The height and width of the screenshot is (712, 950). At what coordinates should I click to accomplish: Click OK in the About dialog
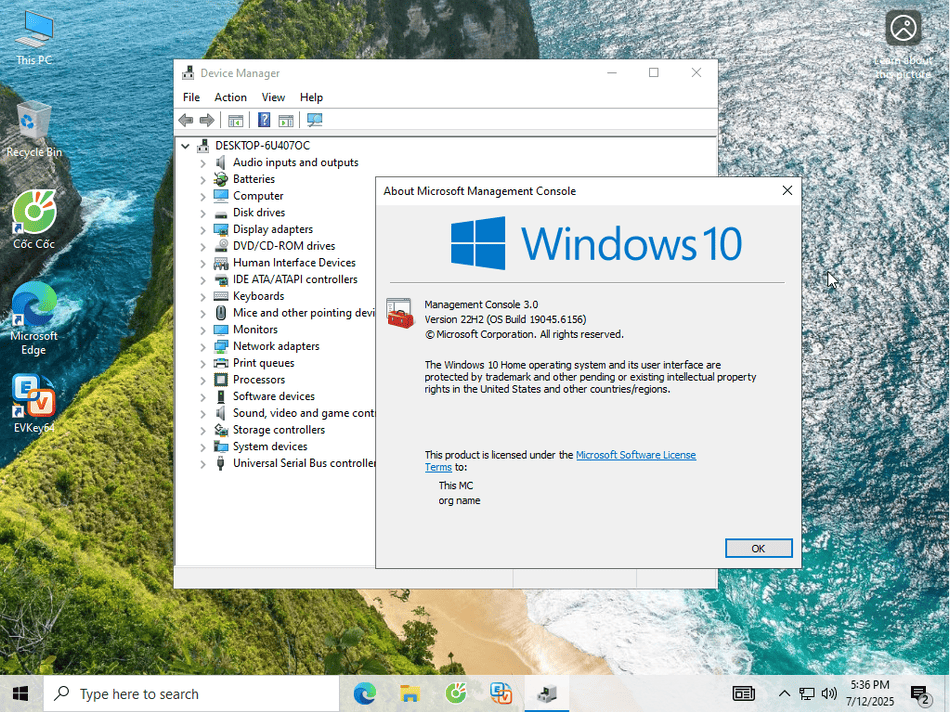click(758, 548)
